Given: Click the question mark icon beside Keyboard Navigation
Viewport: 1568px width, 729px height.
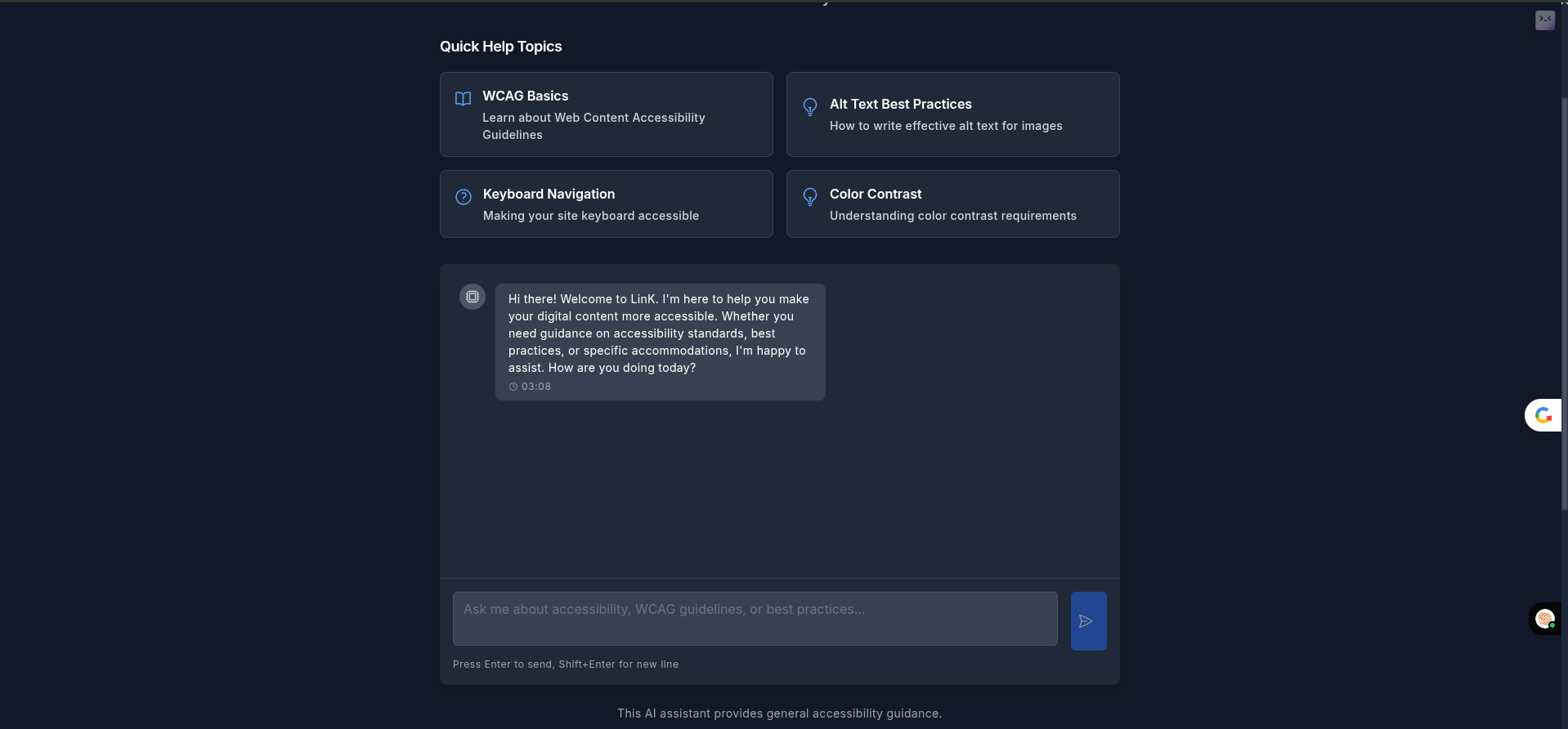Looking at the screenshot, I should tap(464, 197).
